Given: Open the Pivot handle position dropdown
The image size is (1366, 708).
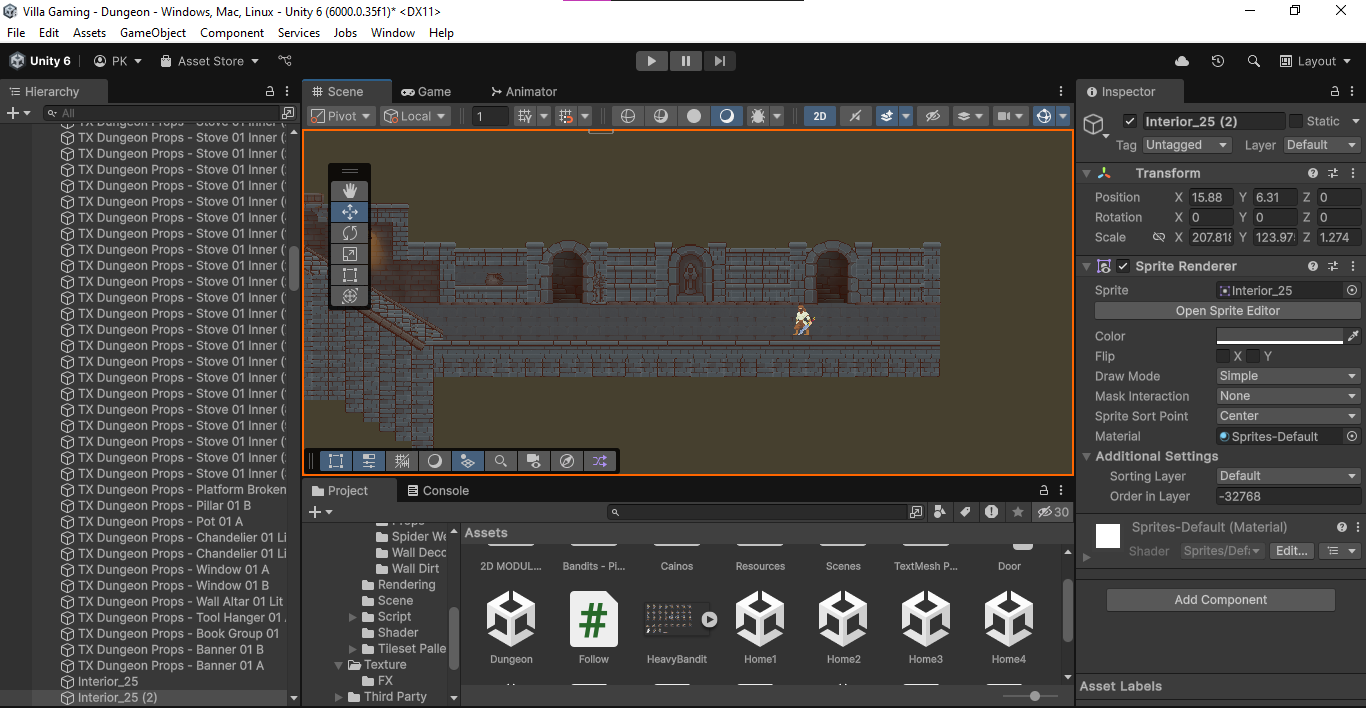Looking at the screenshot, I should pos(341,116).
